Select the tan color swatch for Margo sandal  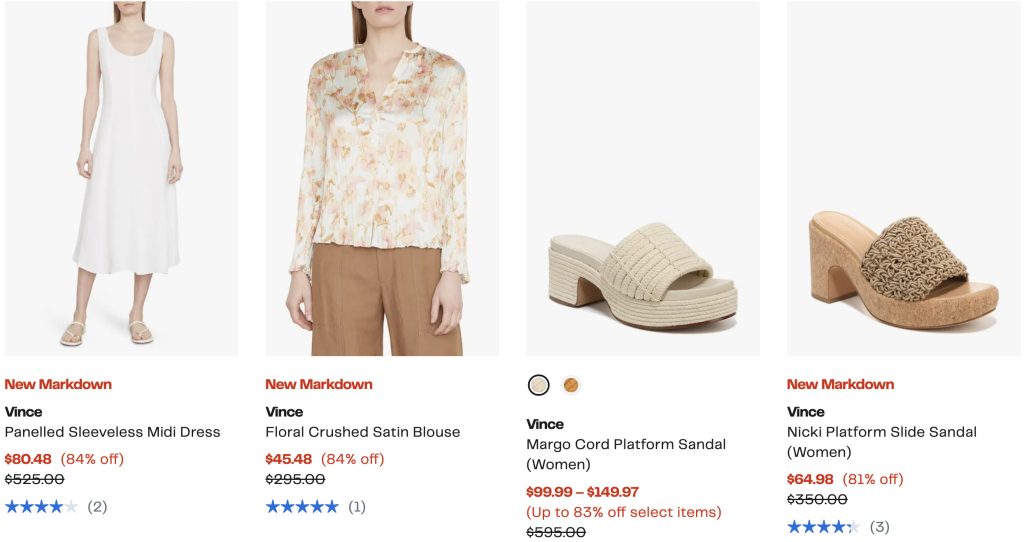(x=571, y=385)
